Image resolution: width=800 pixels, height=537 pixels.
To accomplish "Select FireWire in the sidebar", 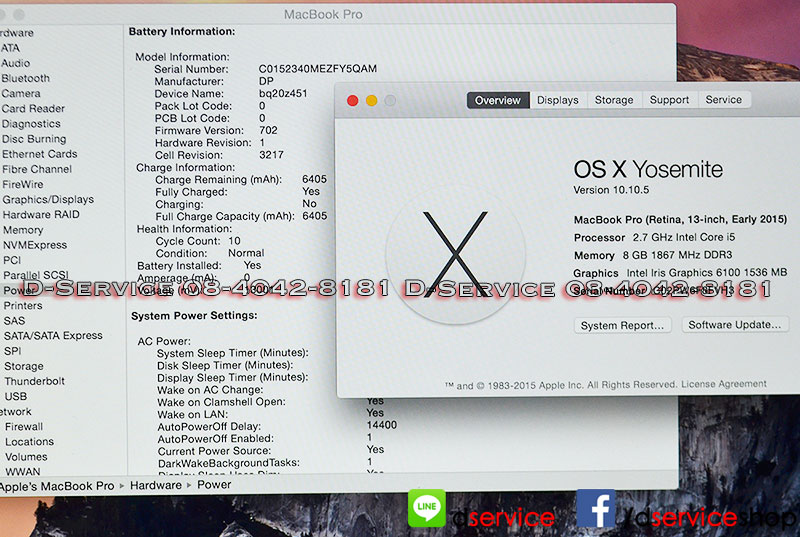I will pyautogui.click(x=22, y=184).
